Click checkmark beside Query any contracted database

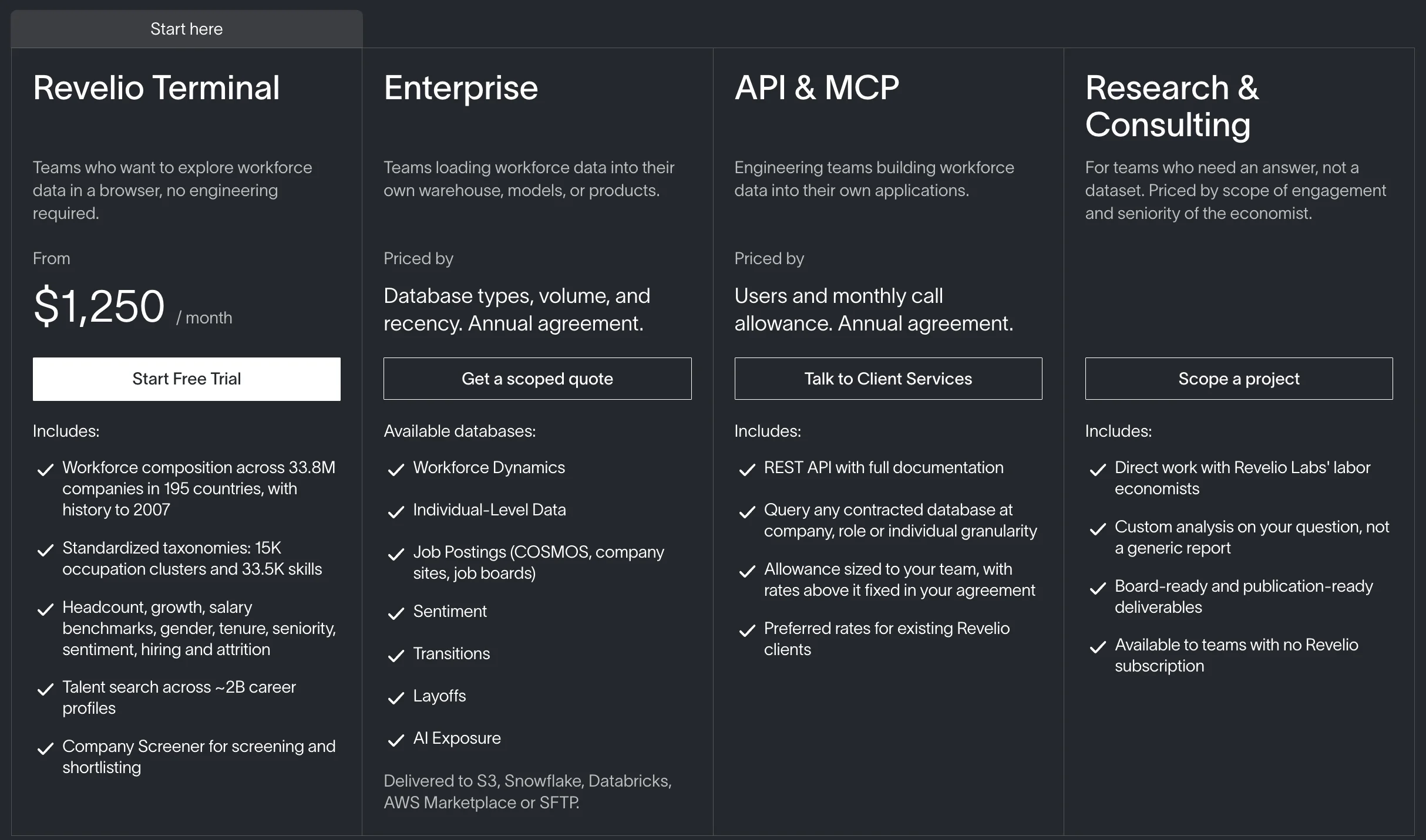[x=747, y=512]
